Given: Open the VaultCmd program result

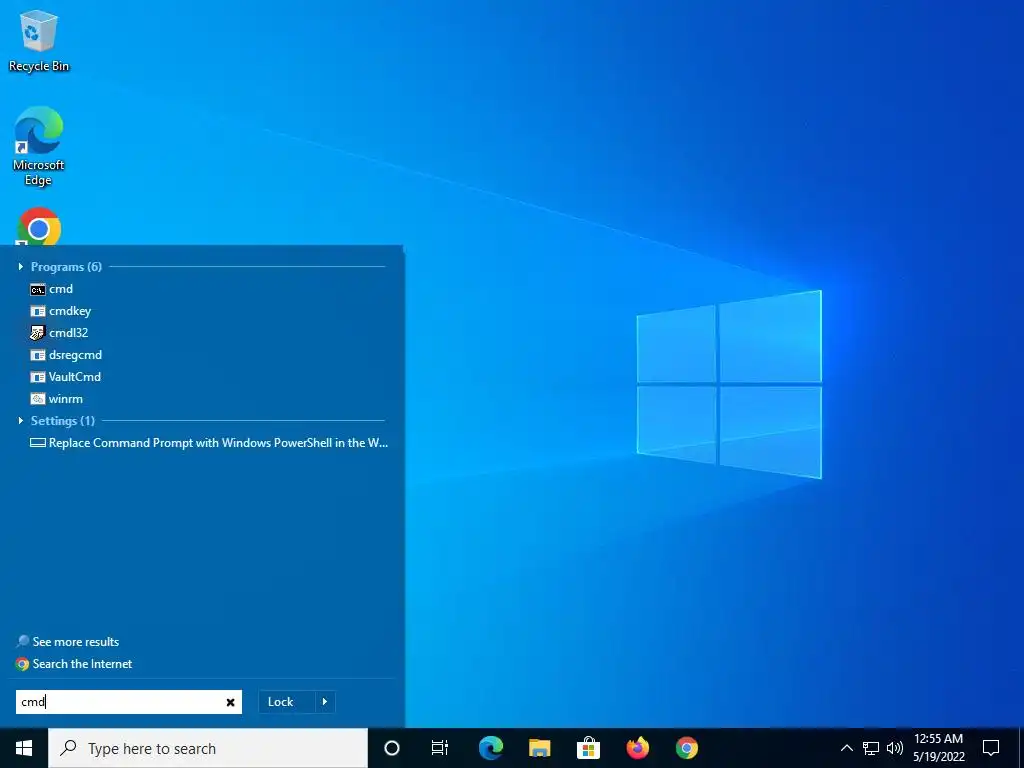Looking at the screenshot, I should pyautogui.click(x=65, y=377).
